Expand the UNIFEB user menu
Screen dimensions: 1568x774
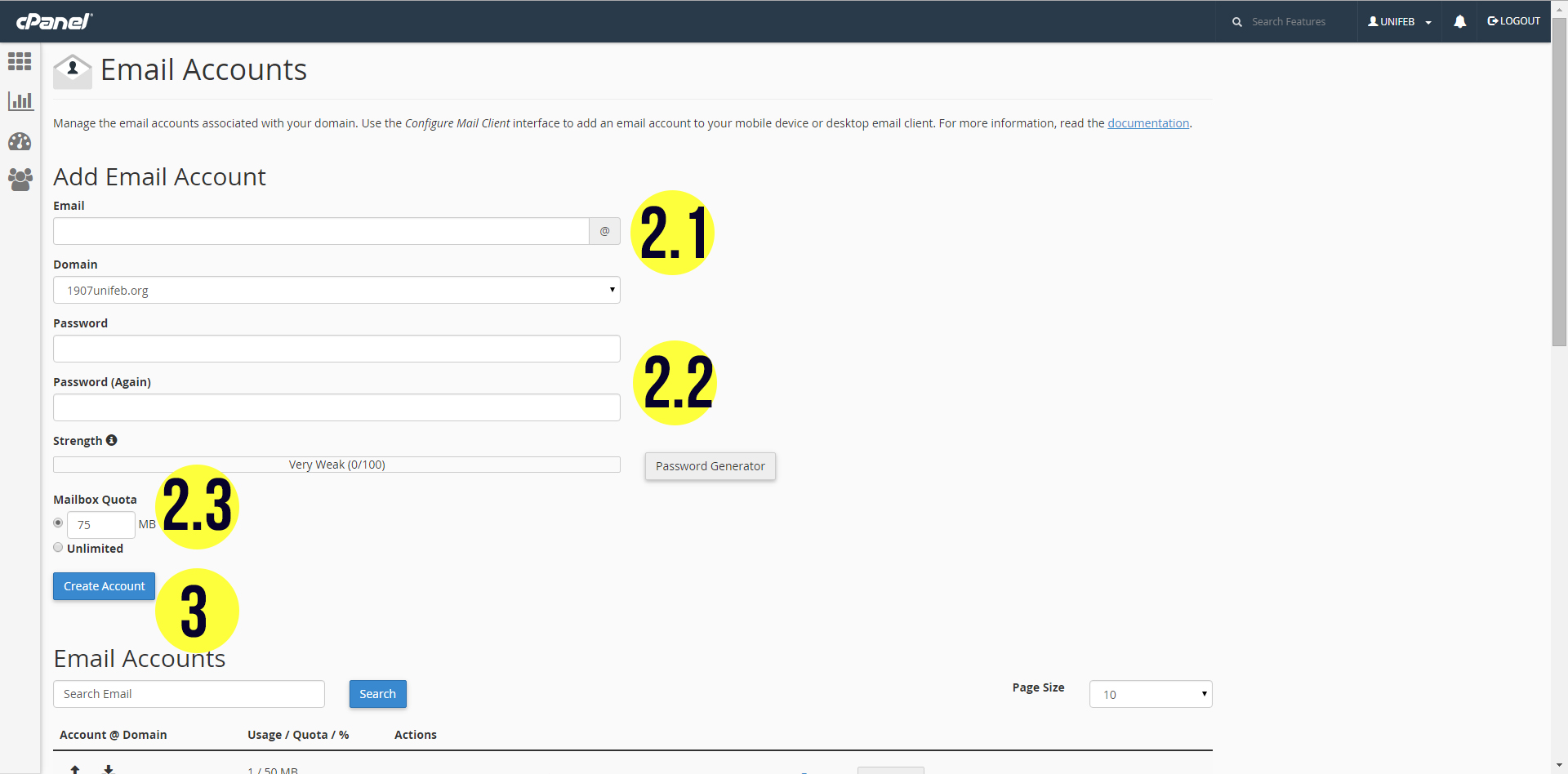pos(1399,22)
